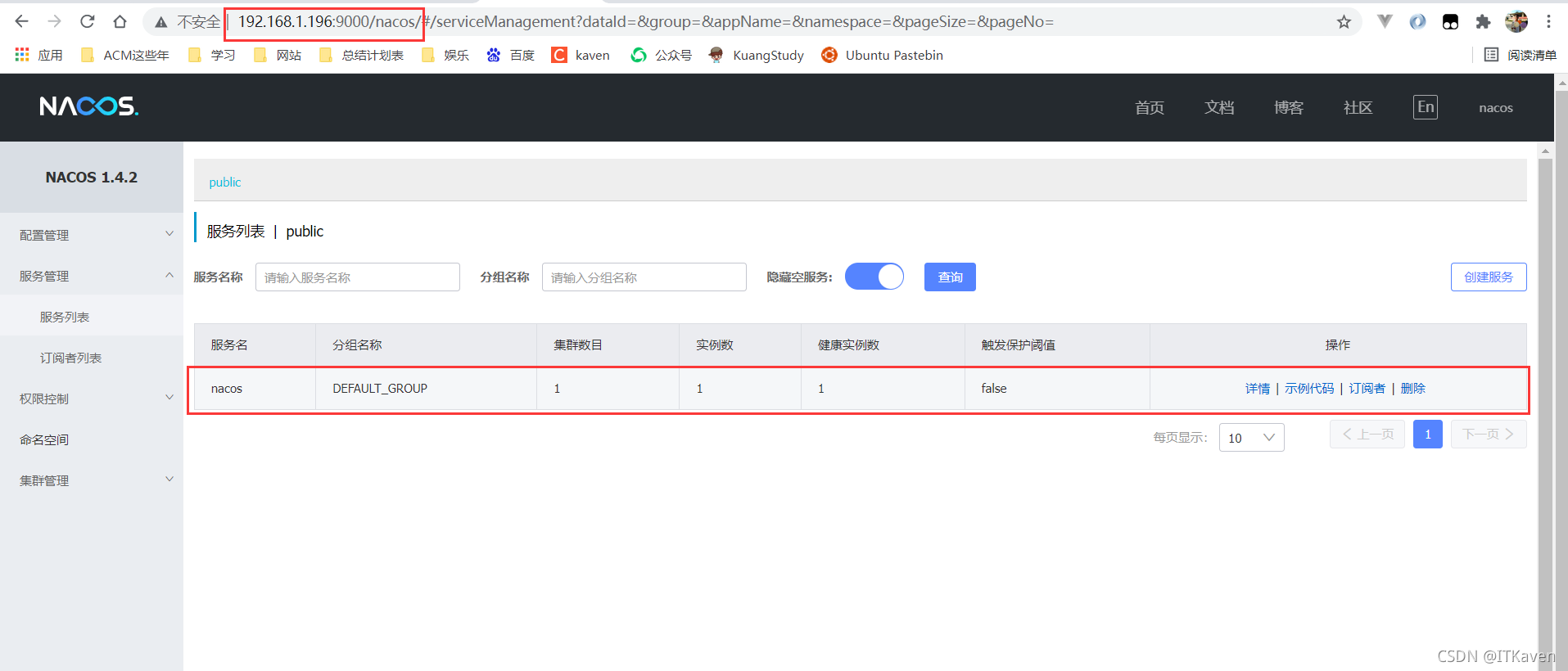Open the 学习 bookmark folder

[212, 55]
